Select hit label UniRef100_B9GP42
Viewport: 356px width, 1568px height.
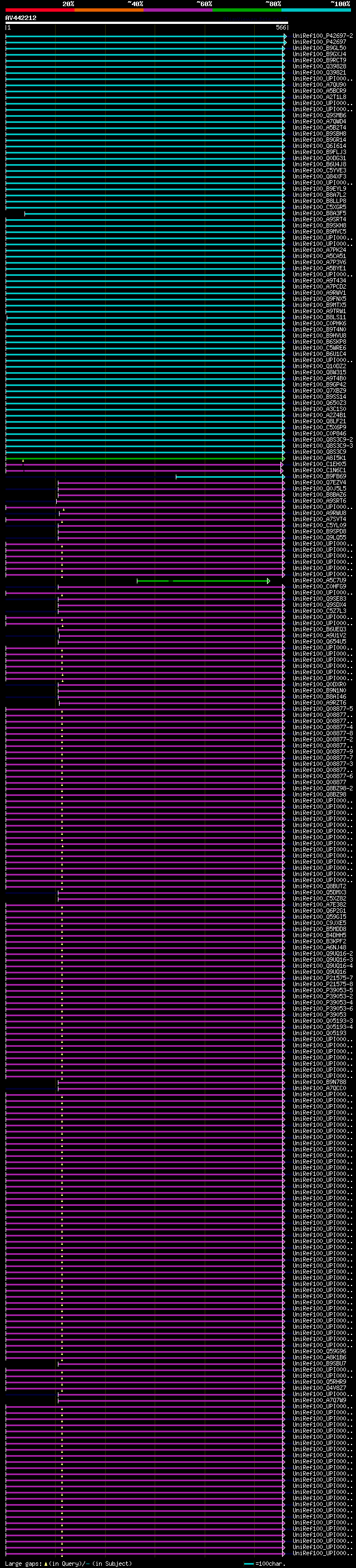click(319, 385)
